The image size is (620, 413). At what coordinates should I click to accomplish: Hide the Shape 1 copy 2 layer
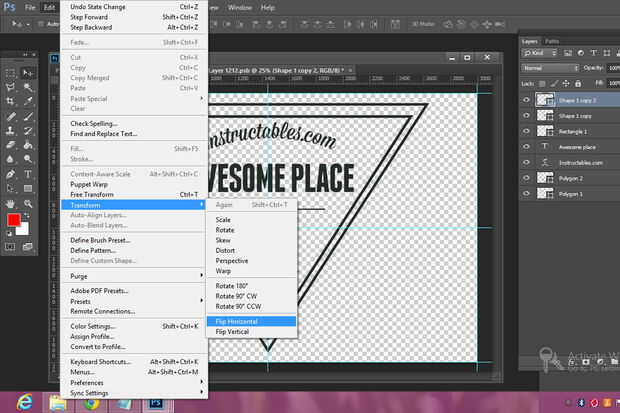tap(526, 100)
